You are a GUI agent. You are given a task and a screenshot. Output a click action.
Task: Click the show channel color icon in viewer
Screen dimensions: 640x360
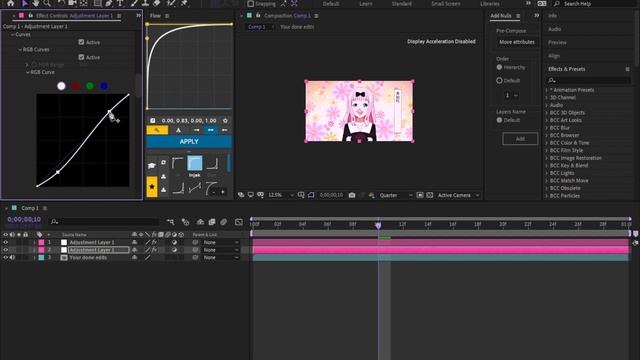[371, 195]
